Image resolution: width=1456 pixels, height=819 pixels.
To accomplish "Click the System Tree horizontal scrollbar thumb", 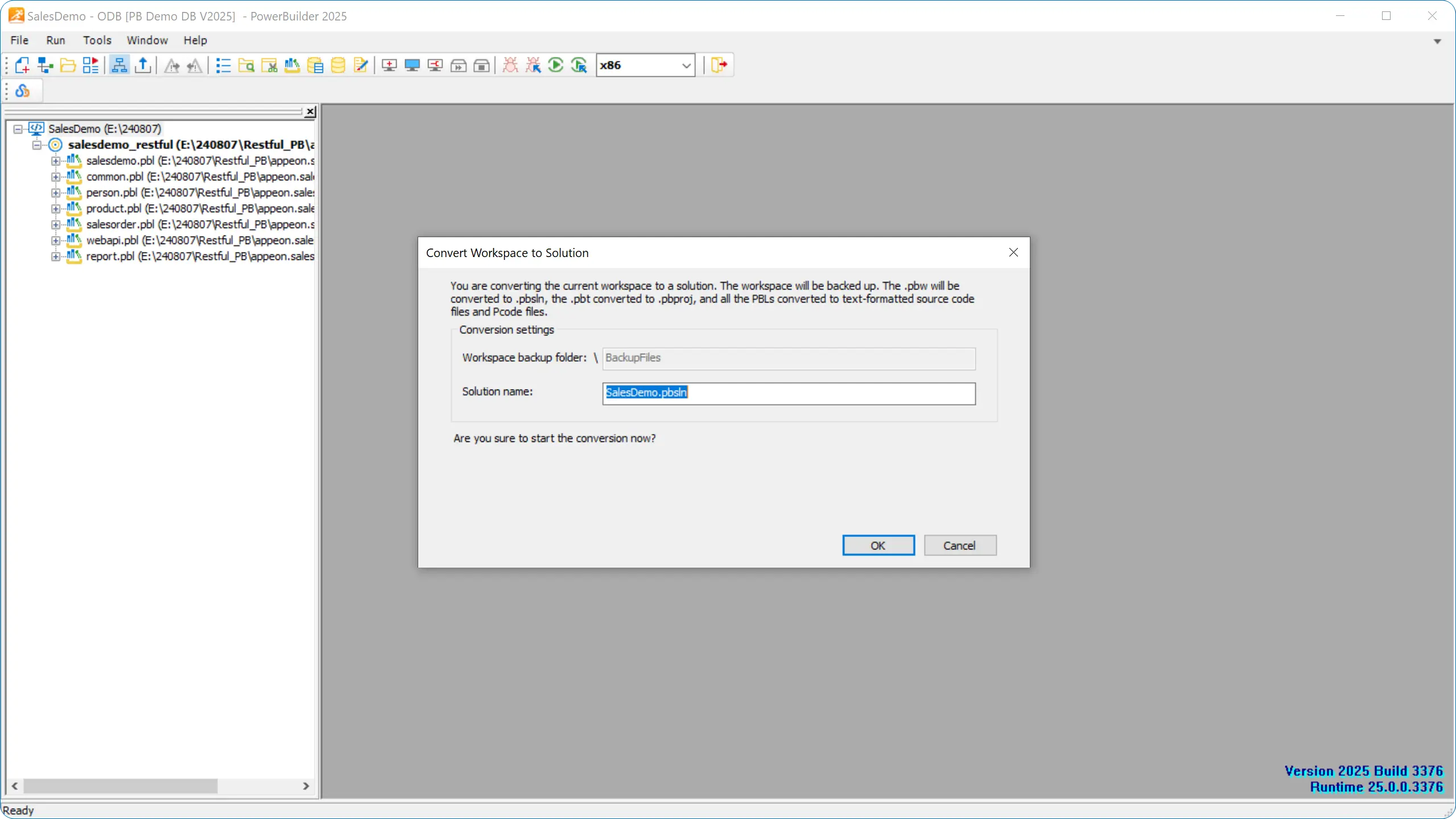I will coord(121,786).
